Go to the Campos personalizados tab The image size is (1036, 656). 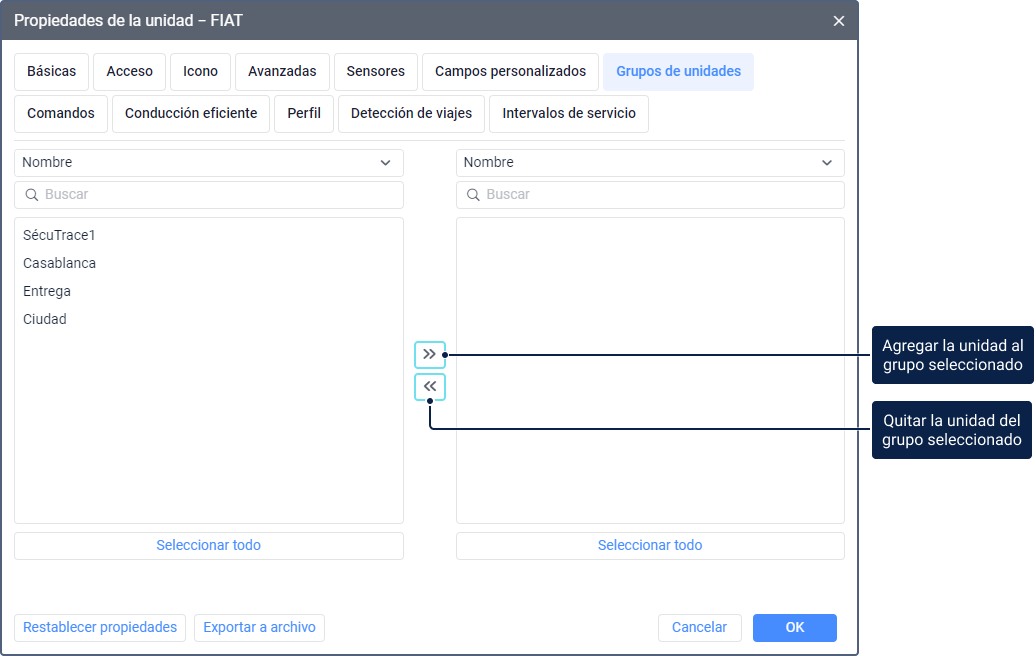(510, 72)
